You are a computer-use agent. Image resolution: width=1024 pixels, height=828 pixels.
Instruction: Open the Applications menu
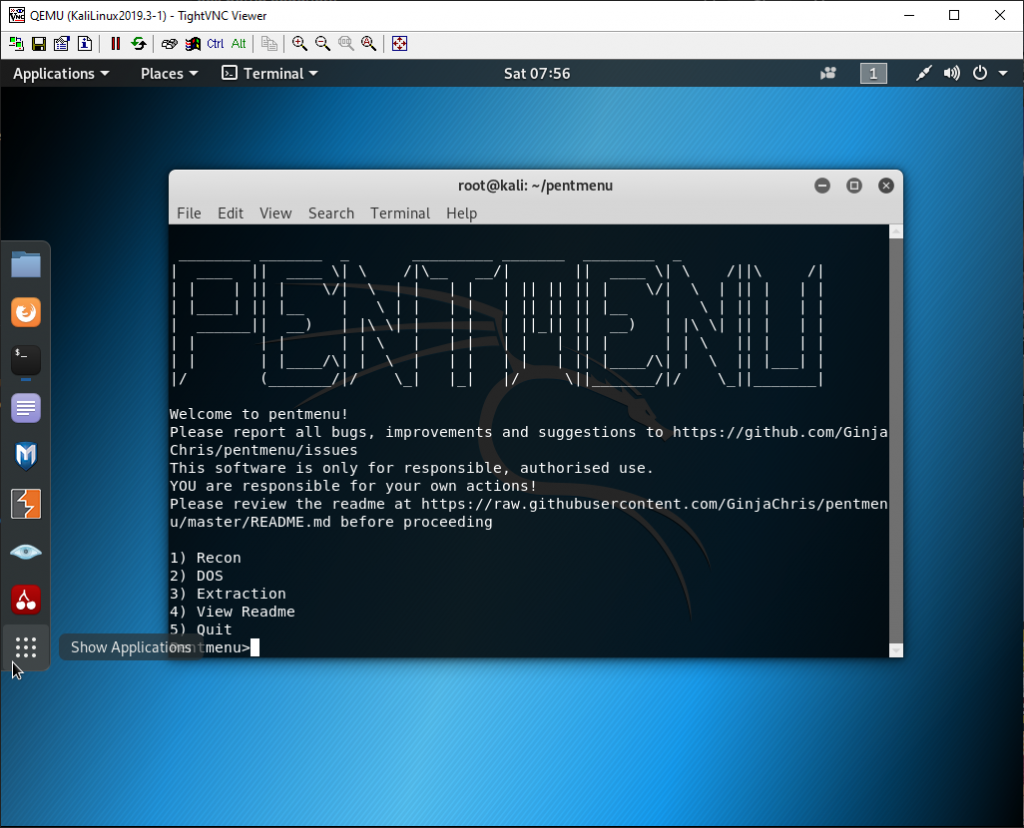coord(54,73)
